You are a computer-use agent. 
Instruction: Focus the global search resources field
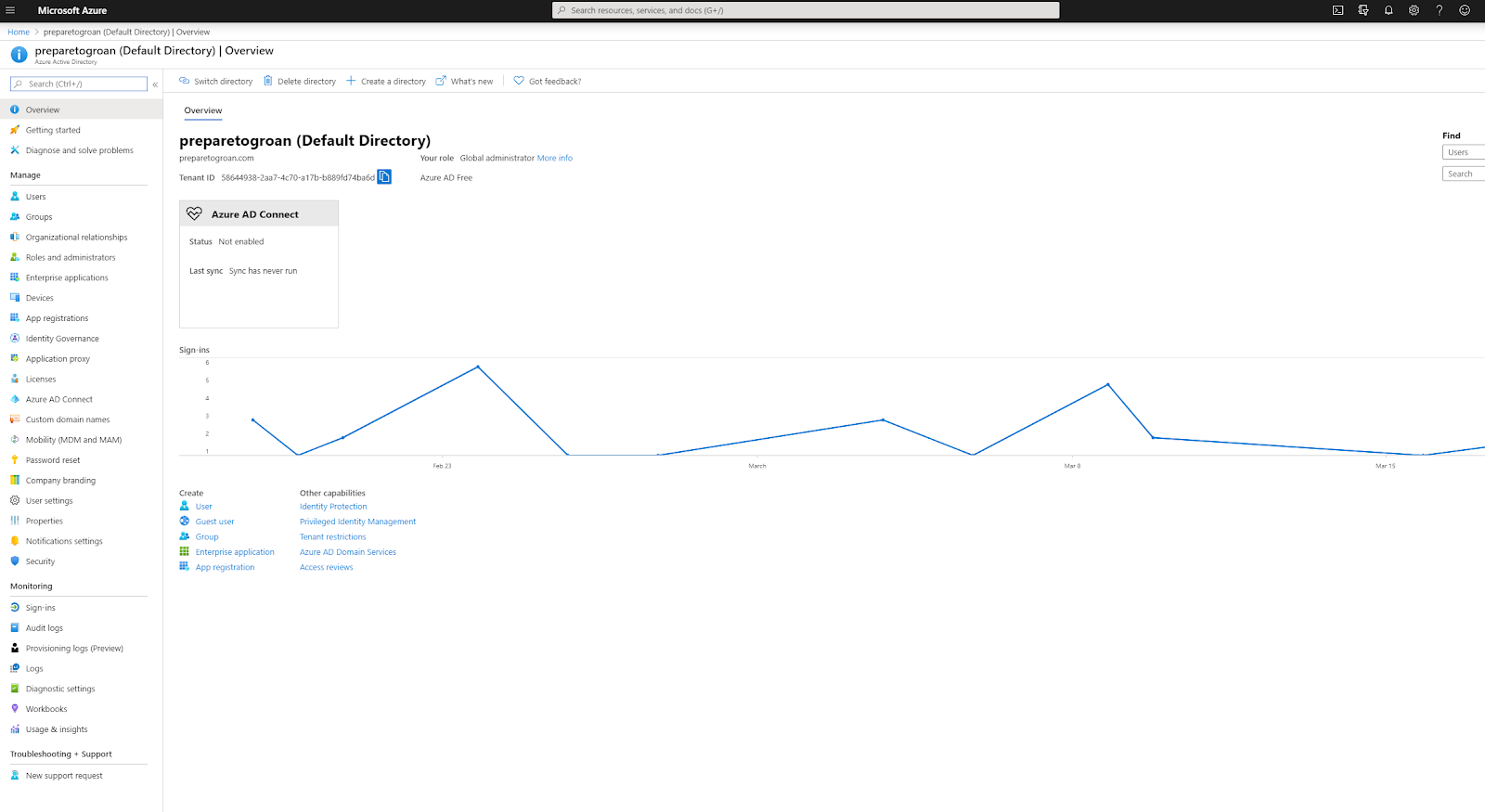[x=806, y=10]
